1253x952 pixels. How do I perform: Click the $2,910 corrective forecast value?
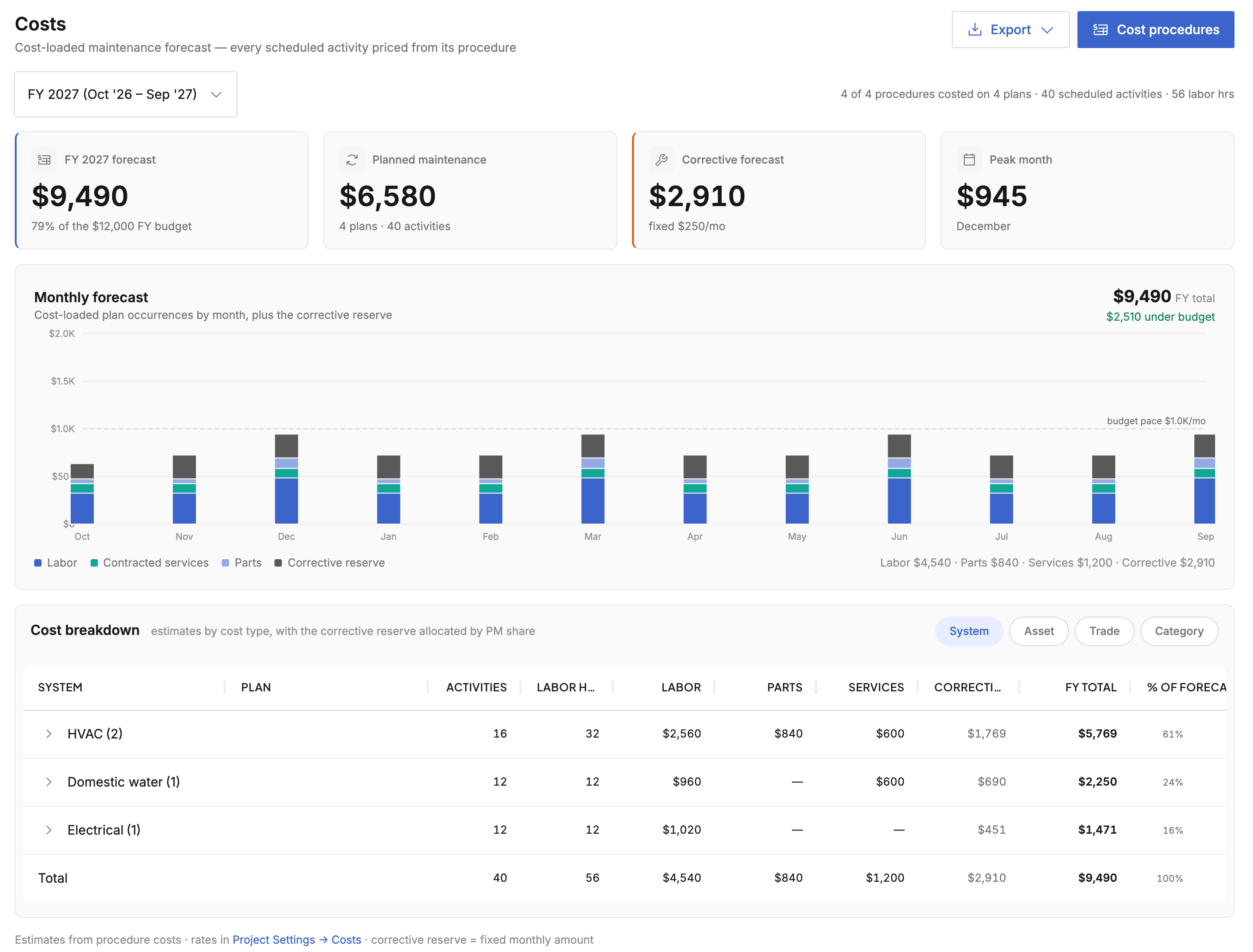tap(697, 196)
